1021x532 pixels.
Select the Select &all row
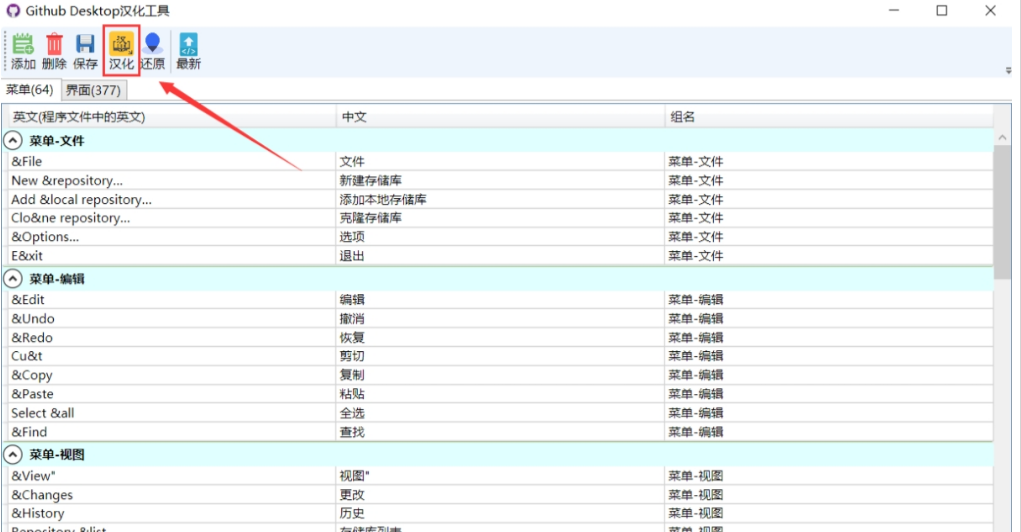(x=500, y=413)
